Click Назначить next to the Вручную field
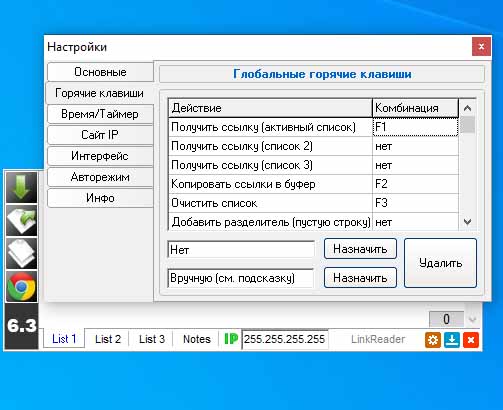 click(x=360, y=278)
